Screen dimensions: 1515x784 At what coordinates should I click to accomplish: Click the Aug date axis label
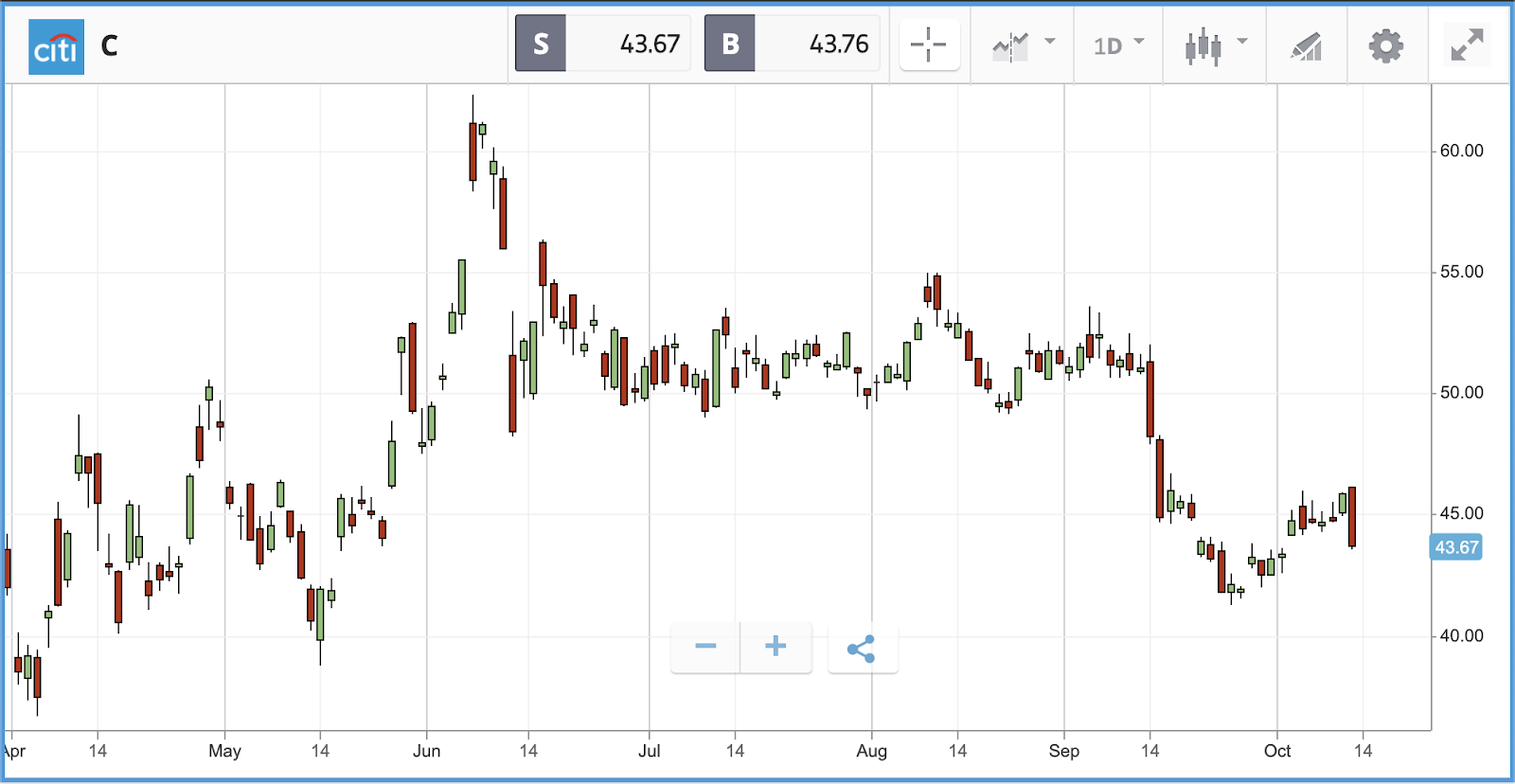click(871, 752)
